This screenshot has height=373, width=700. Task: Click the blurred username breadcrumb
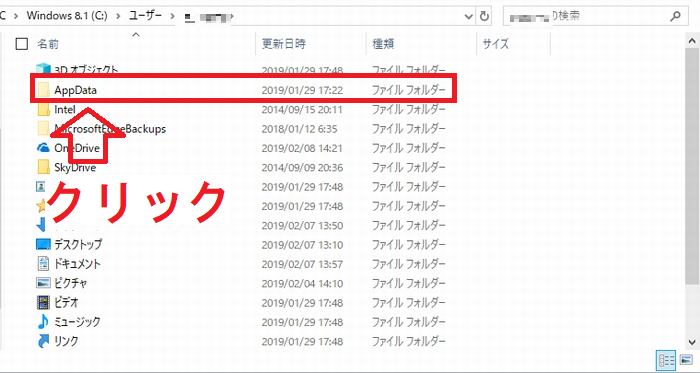pyautogui.click(x=208, y=17)
